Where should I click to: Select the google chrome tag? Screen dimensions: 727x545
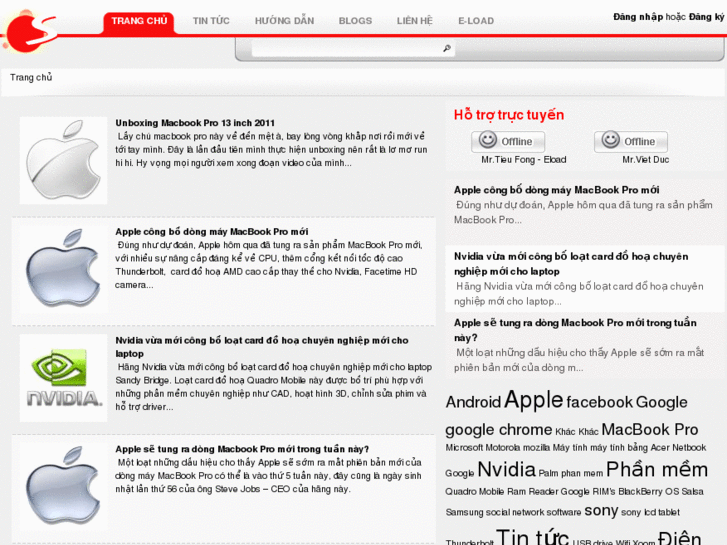(x=498, y=430)
